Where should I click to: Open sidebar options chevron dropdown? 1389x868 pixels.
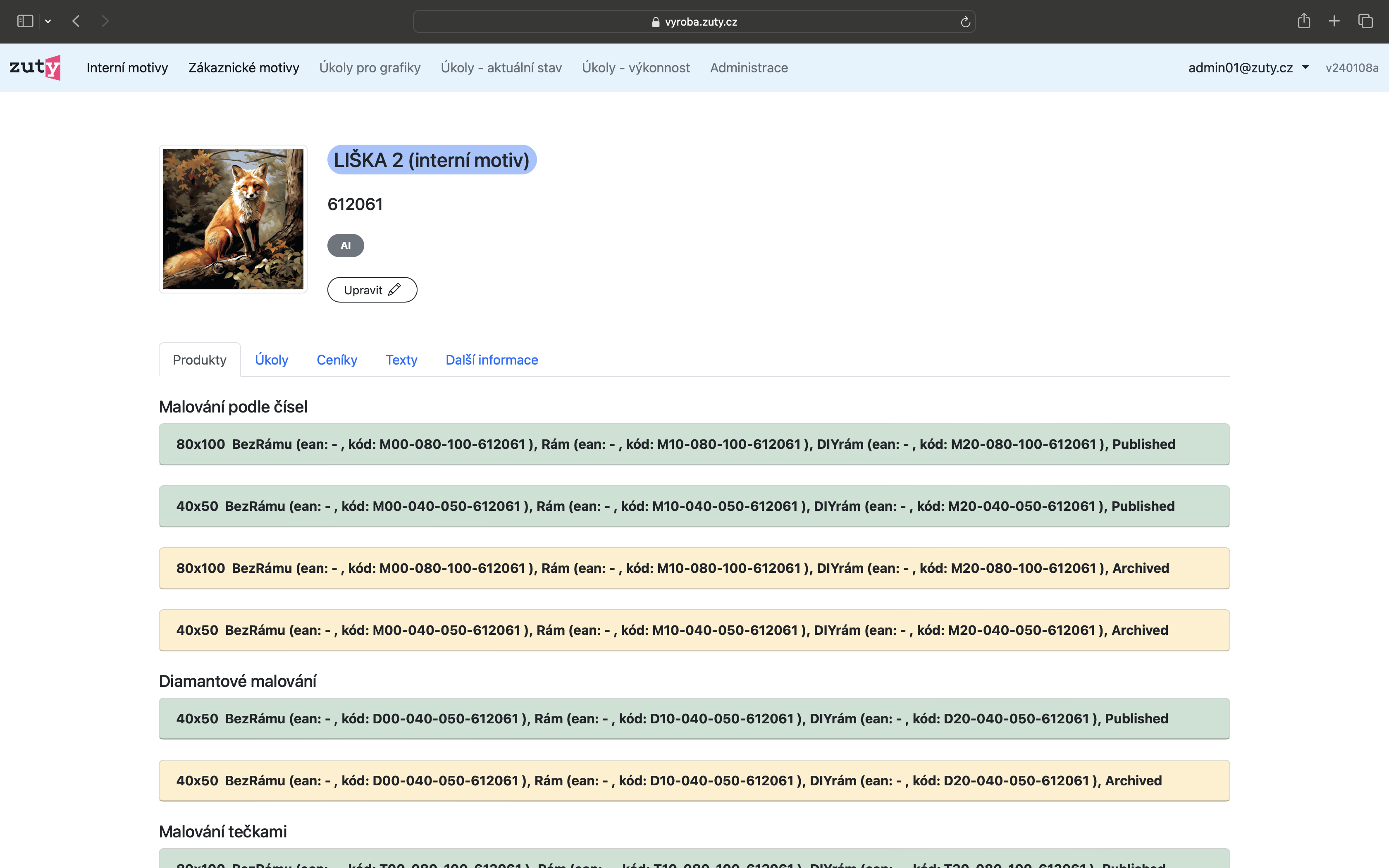(x=48, y=21)
